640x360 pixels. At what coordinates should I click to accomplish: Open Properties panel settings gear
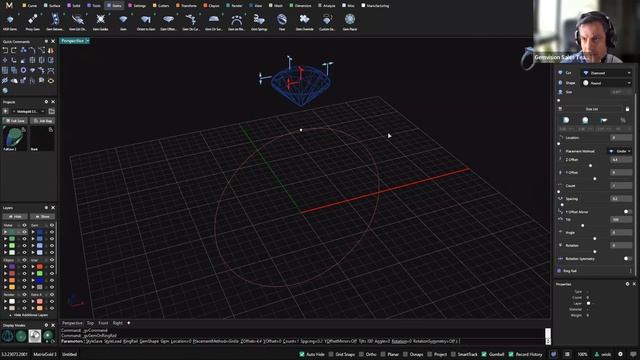coord(627,284)
